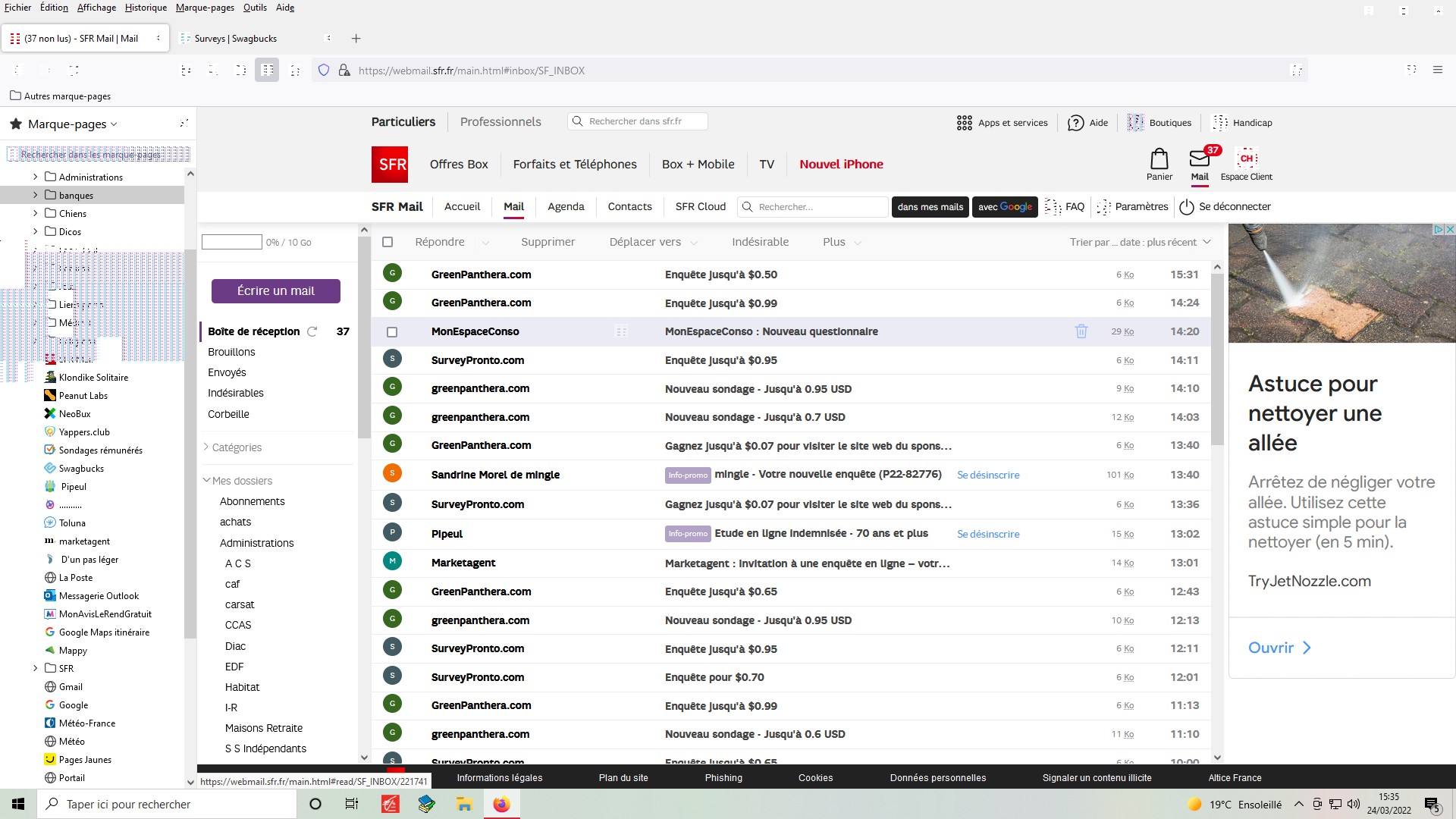Click Supprimer button

(x=548, y=242)
